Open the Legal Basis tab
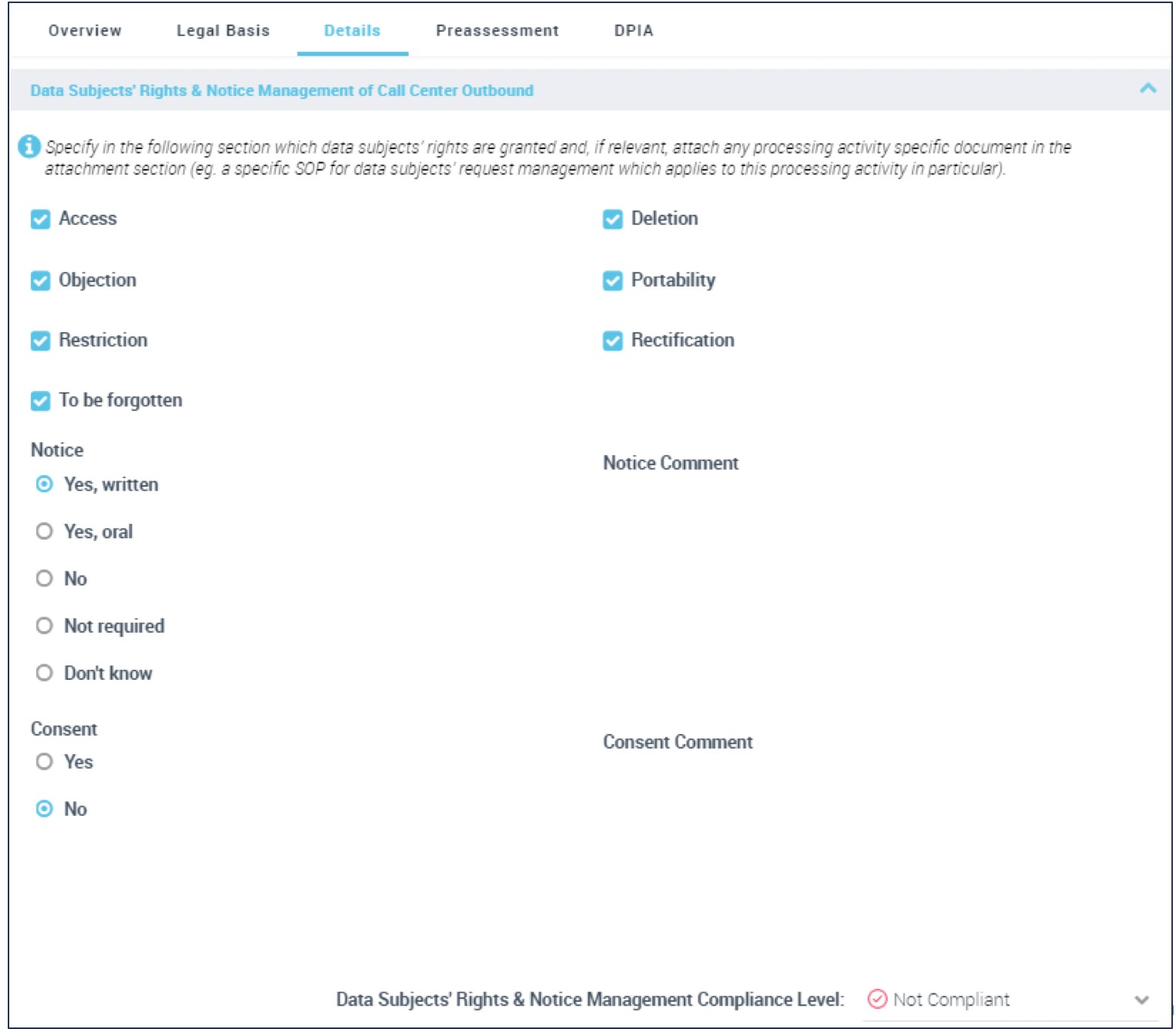This screenshot has width=1176, height=1029. click(x=223, y=31)
